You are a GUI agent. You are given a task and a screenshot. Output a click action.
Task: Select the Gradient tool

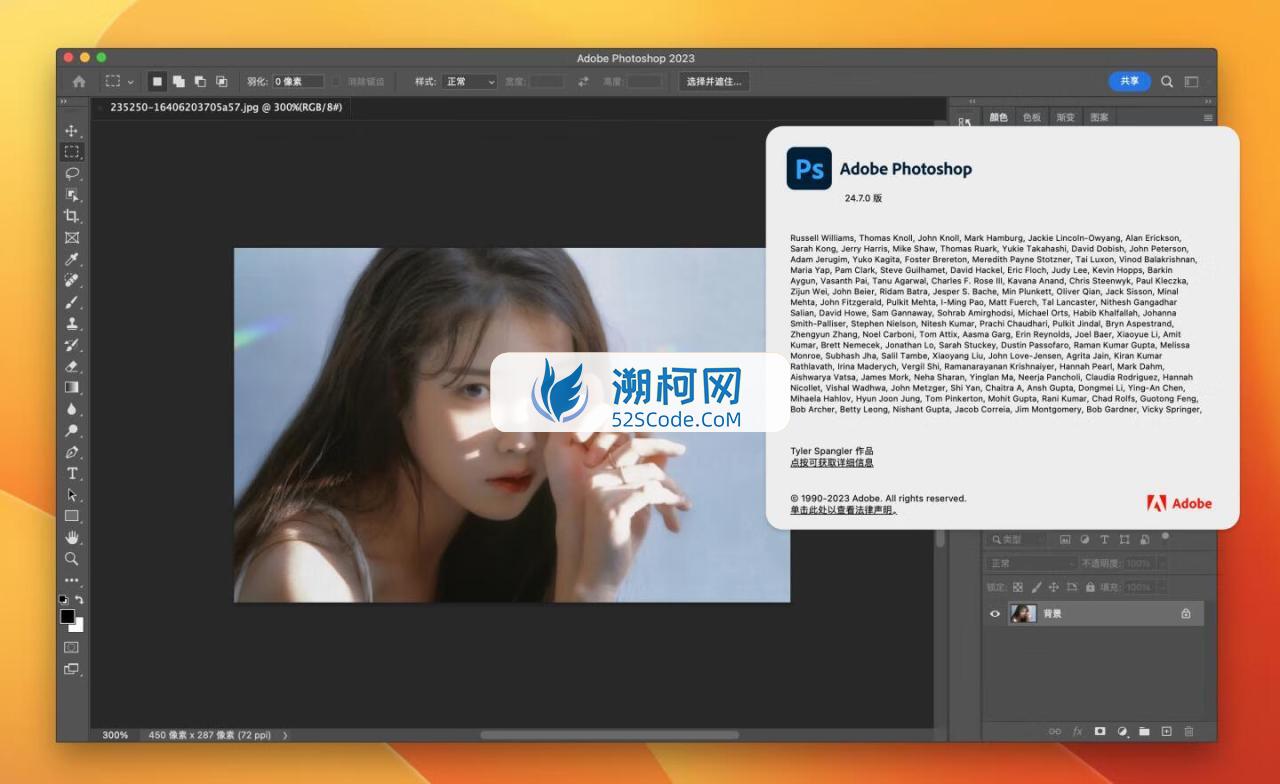[x=71, y=387]
